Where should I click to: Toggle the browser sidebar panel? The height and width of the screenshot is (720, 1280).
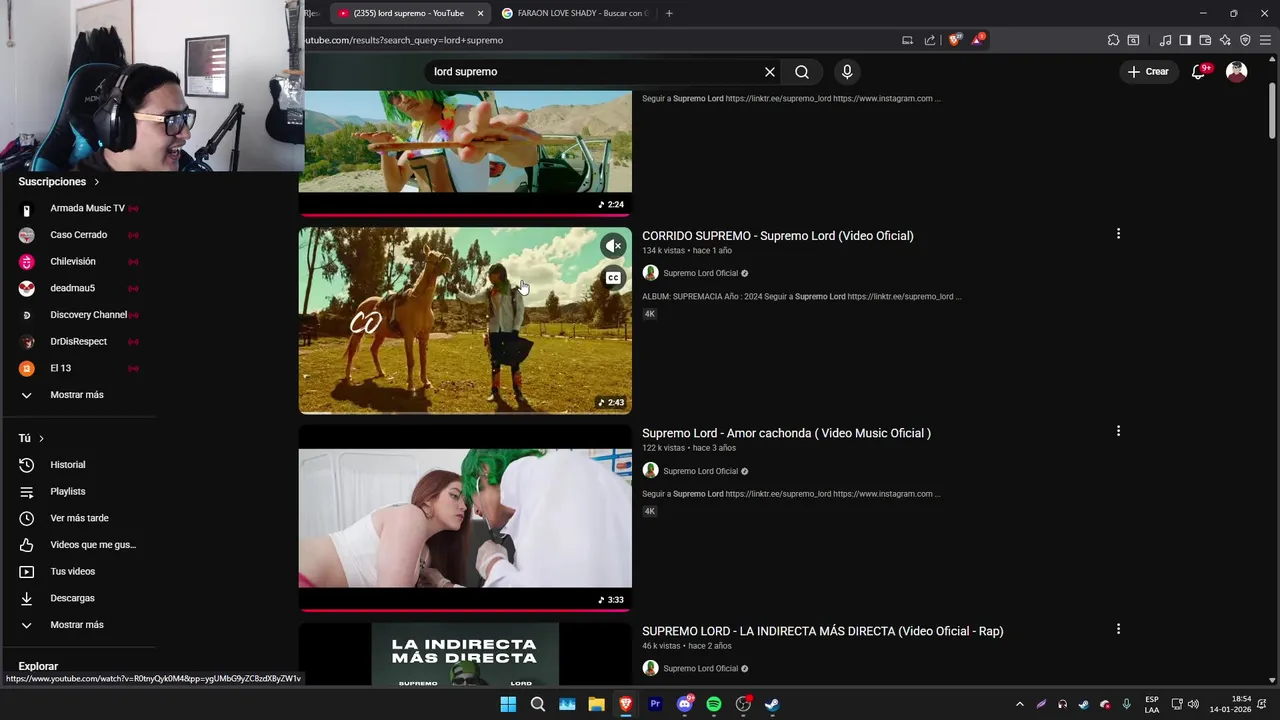pyautogui.click(x=1185, y=40)
